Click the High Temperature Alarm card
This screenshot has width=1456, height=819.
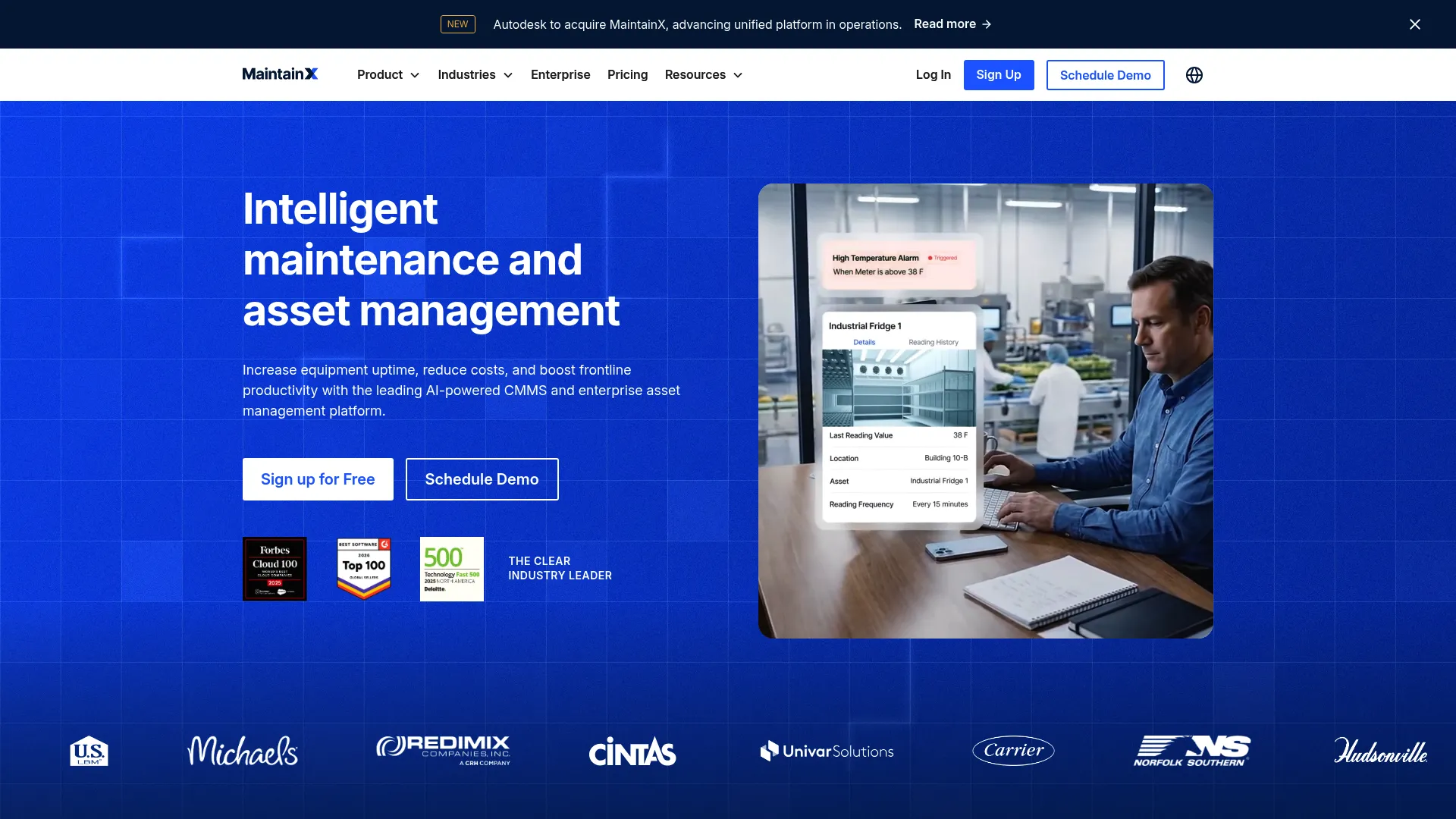click(x=899, y=264)
